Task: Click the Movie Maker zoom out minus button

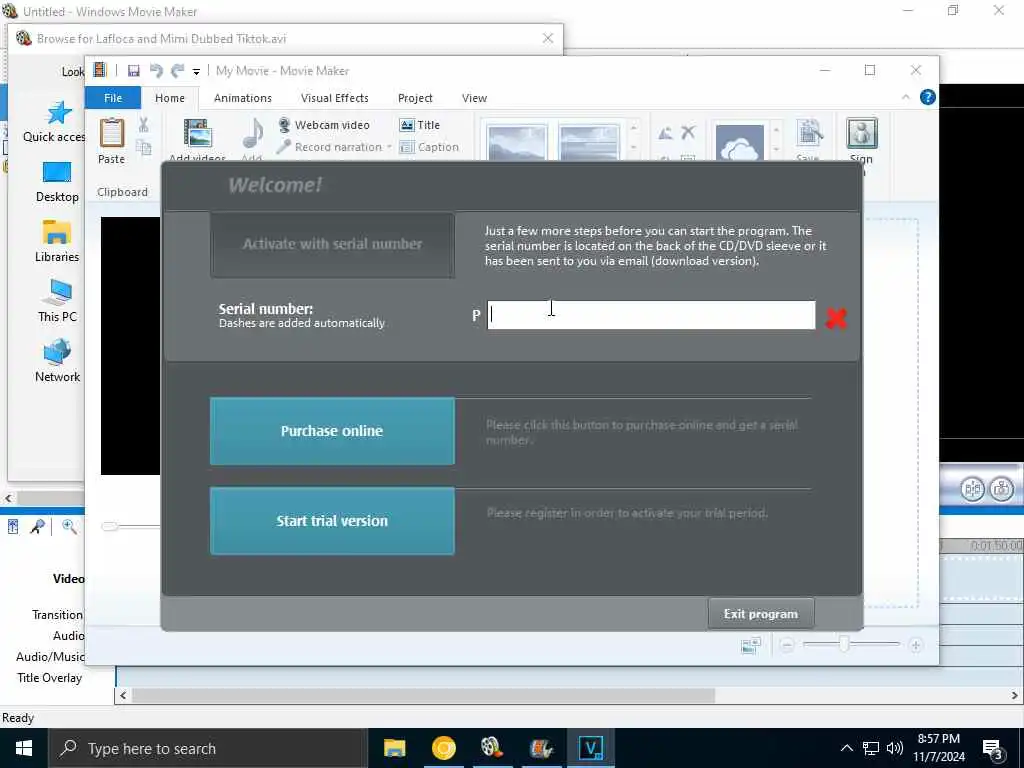Action: (x=787, y=645)
